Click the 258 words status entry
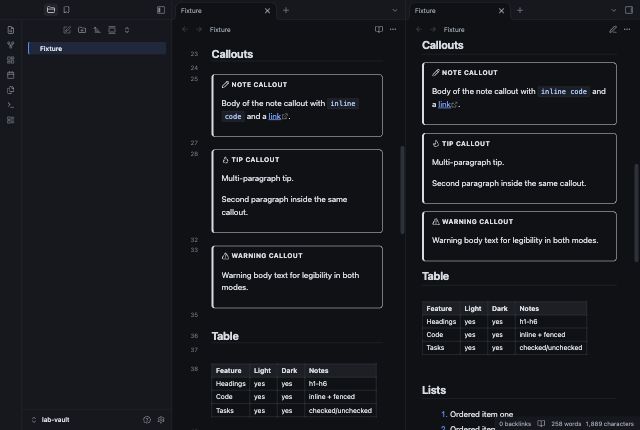Viewport: 640px width, 430px height. point(566,424)
